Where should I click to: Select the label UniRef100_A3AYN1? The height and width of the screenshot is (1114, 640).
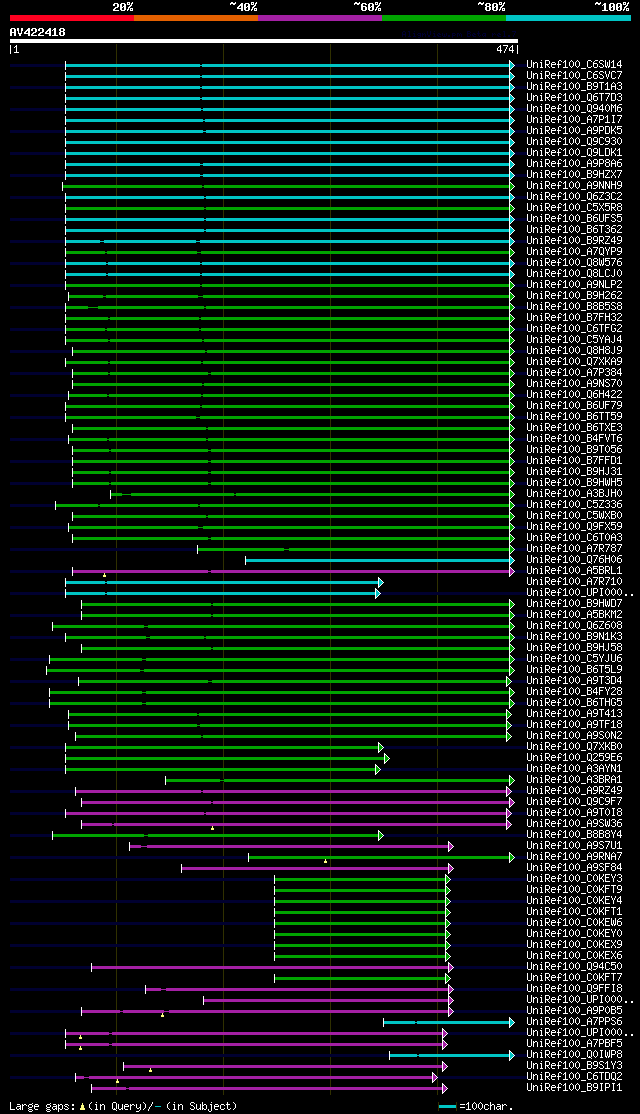click(575, 769)
